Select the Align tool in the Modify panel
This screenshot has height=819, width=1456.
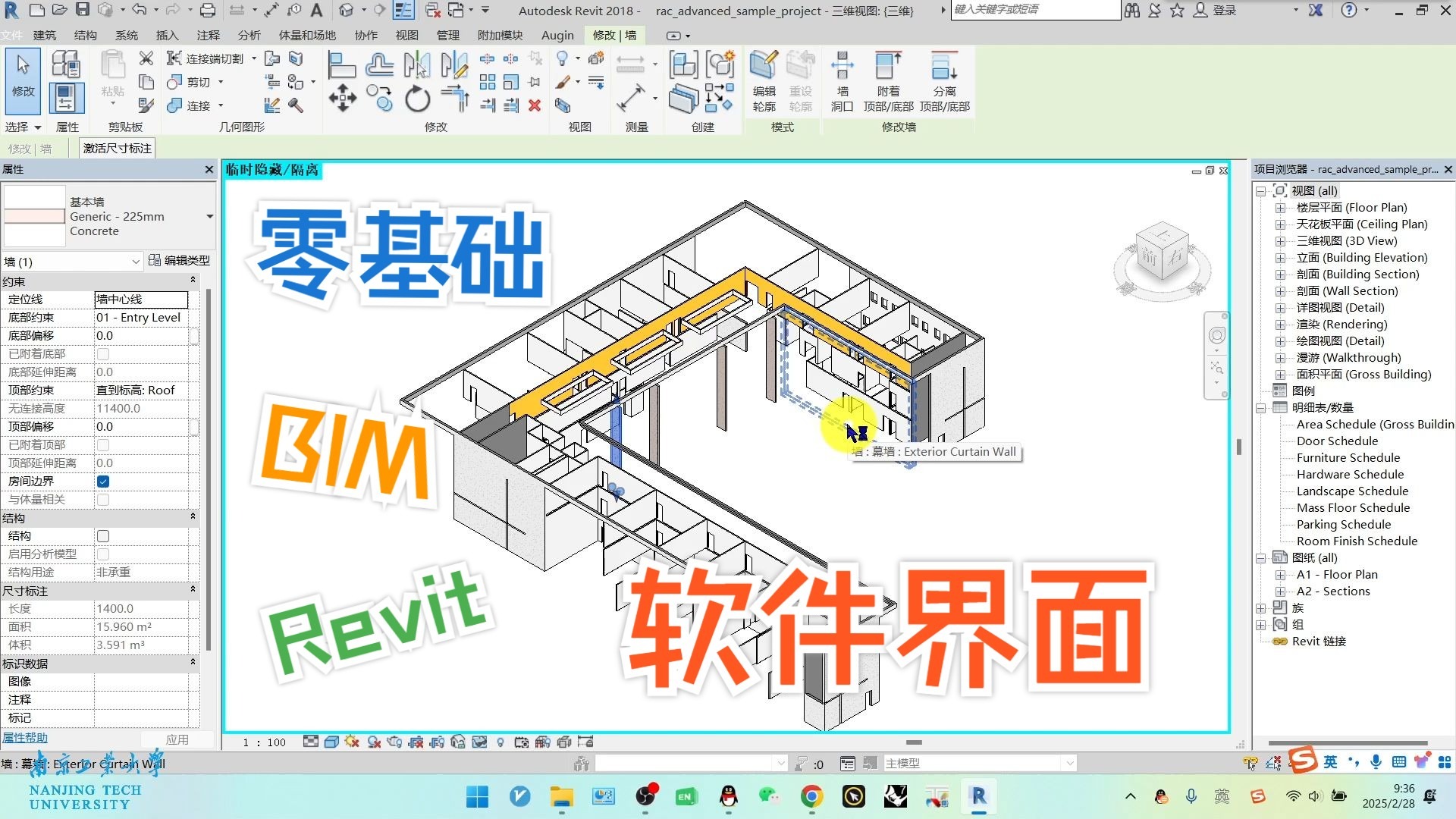pos(342,64)
